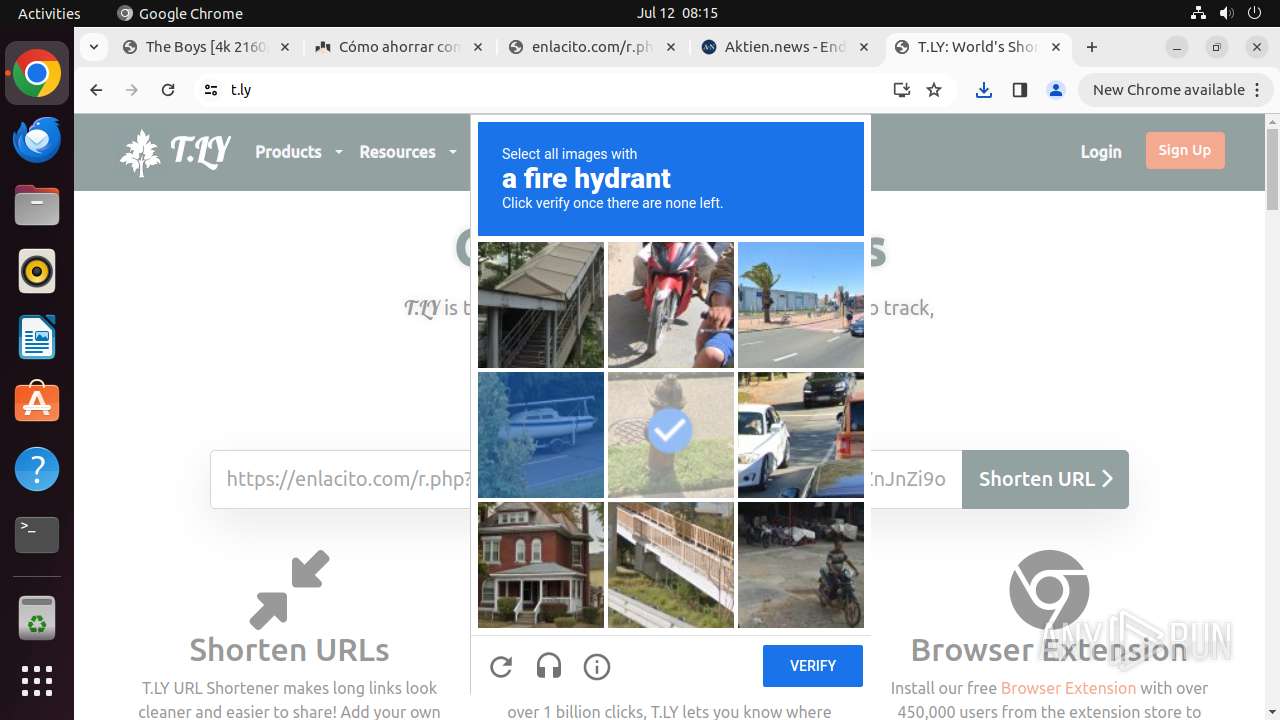
Task: Close The Boys tab
Action: (285, 47)
